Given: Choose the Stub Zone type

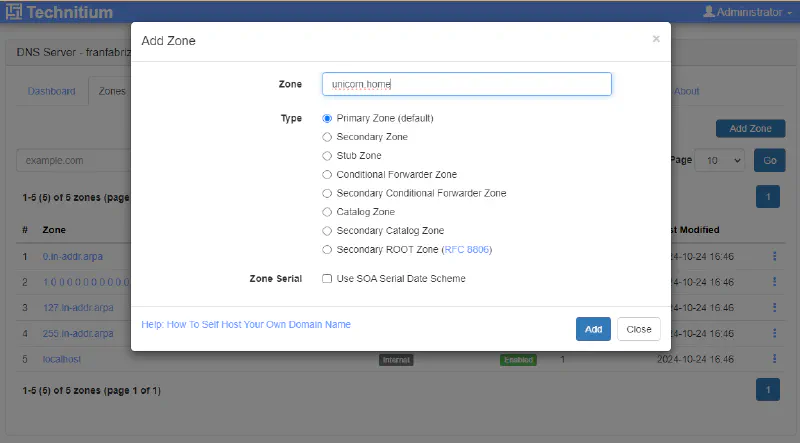Looking at the screenshot, I should (x=327, y=156).
